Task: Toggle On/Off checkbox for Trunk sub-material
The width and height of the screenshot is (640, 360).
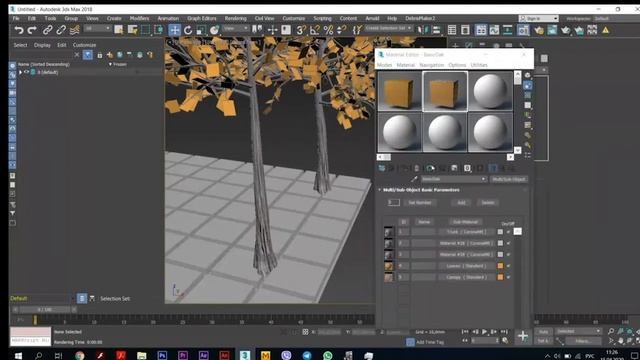Action: click(508, 232)
